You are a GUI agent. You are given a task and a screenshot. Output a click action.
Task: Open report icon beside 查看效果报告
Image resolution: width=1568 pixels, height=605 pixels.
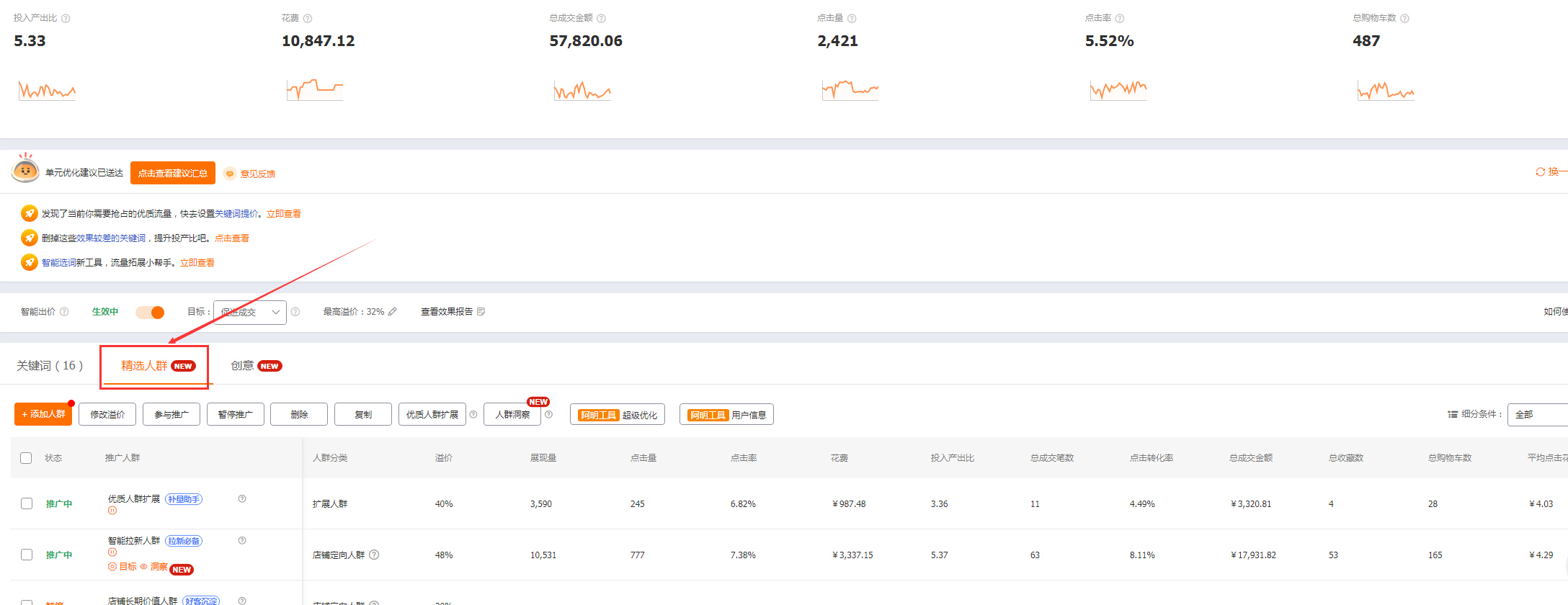click(x=481, y=312)
